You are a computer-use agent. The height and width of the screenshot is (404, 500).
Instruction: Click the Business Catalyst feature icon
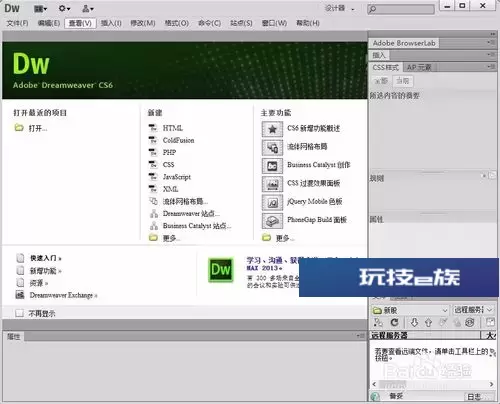[272, 166]
